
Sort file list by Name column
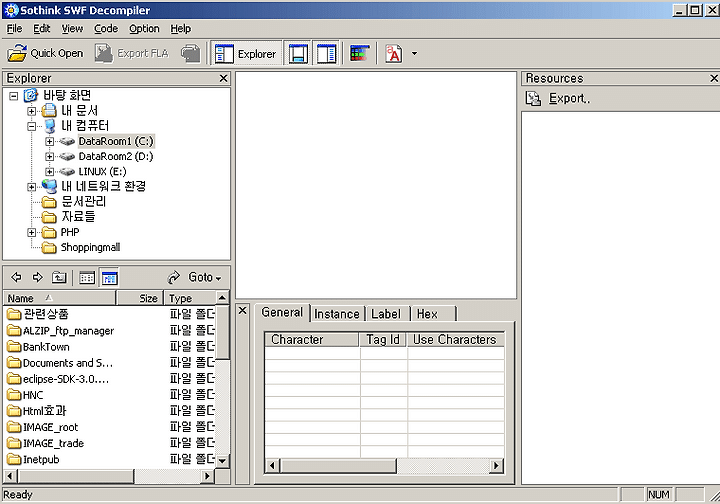(x=59, y=298)
